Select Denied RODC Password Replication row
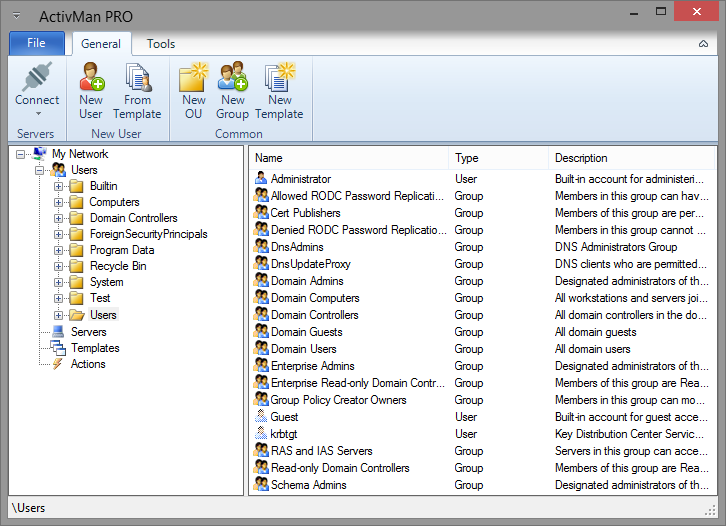Image resolution: width=726 pixels, height=526 pixels. pyautogui.click(x=483, y=230)
